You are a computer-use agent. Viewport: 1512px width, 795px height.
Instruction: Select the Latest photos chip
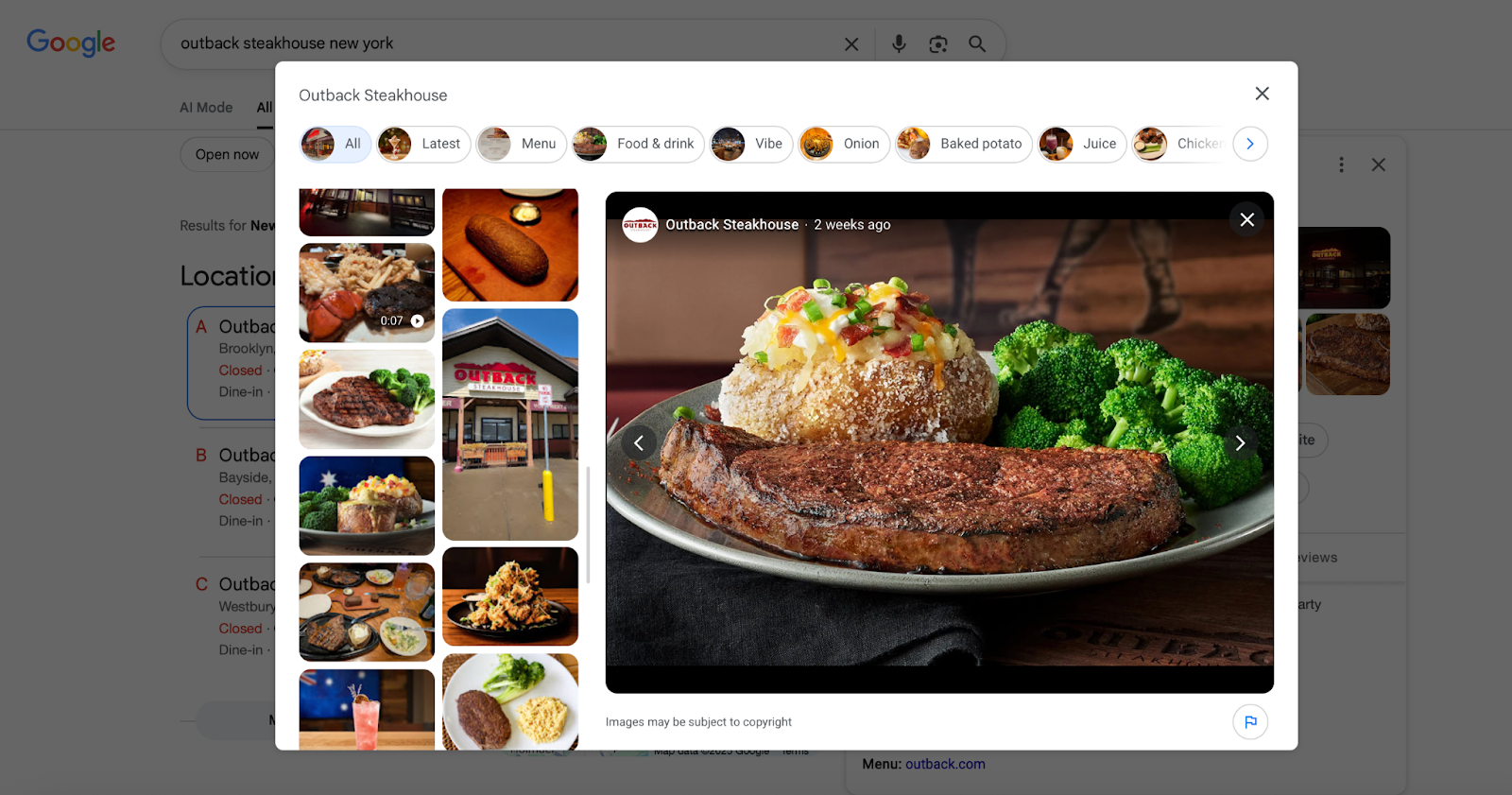(x=423, y=144)
